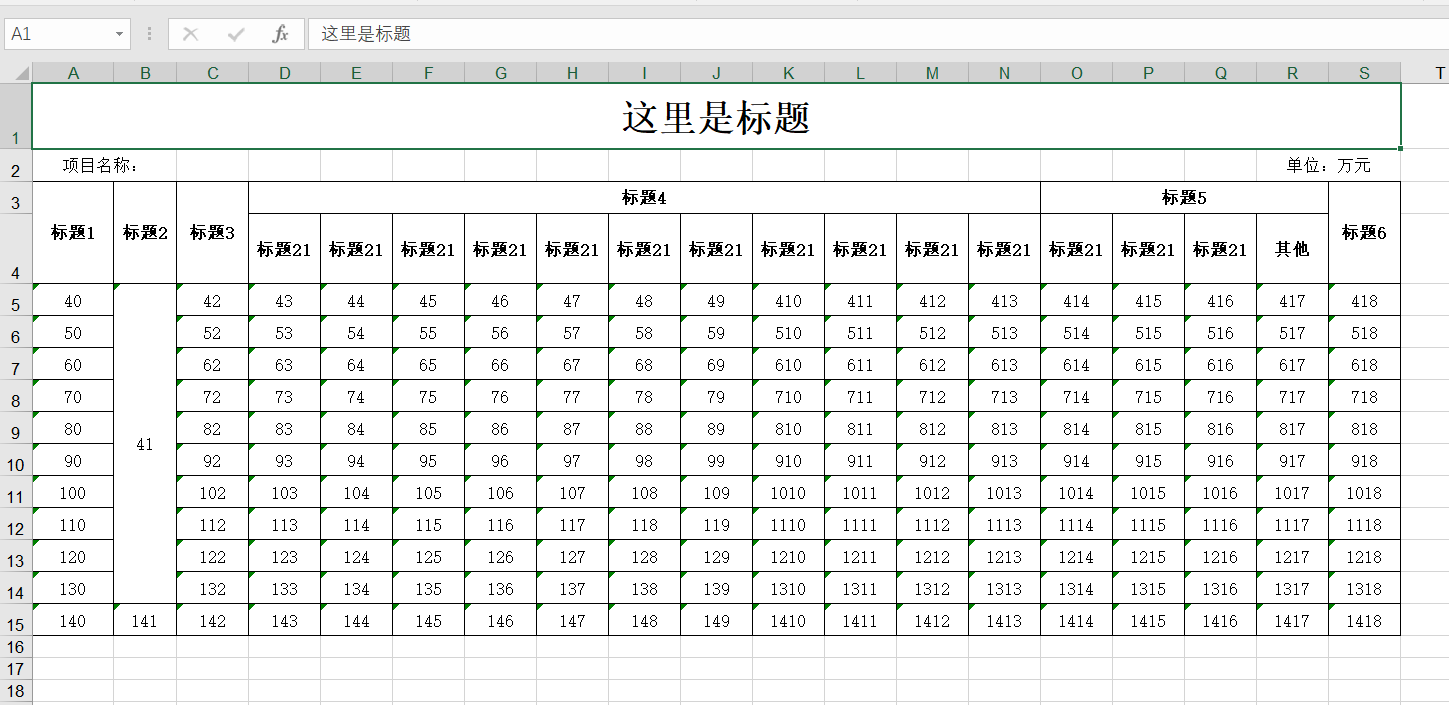Click the cell with value 99

click(717, 460)
